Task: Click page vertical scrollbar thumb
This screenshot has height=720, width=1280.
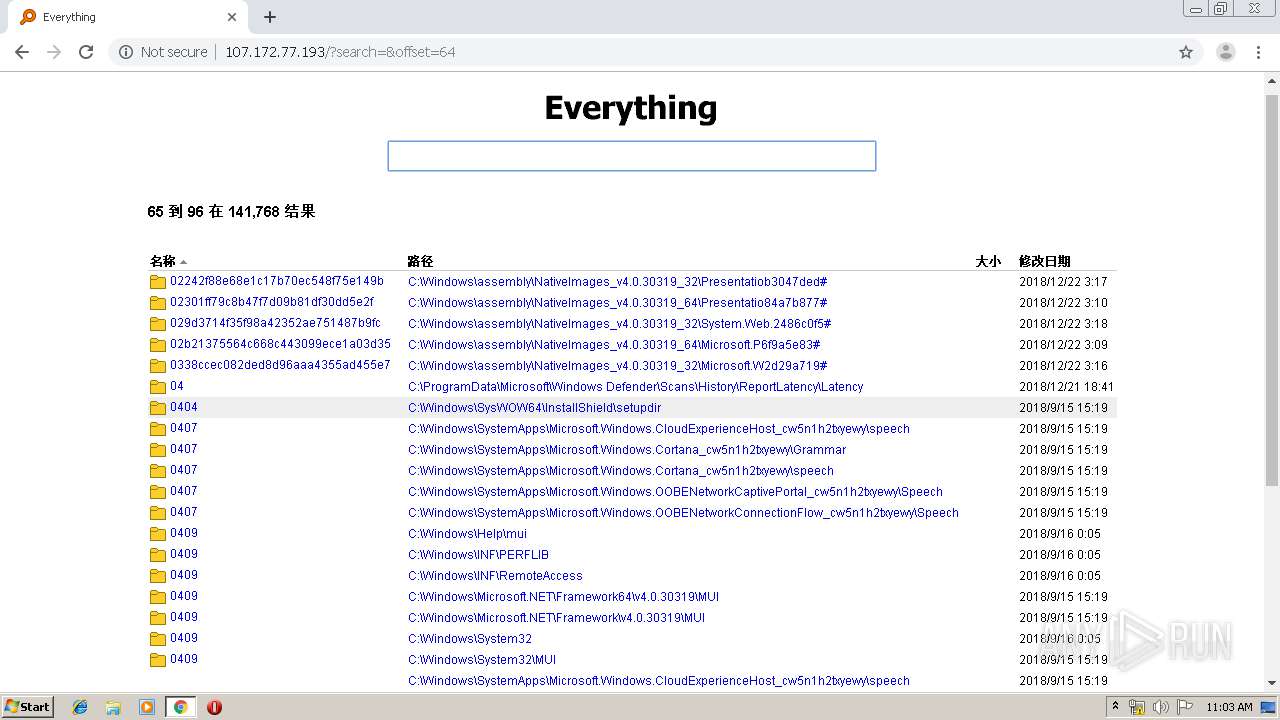Action: tap(1272, 290)
